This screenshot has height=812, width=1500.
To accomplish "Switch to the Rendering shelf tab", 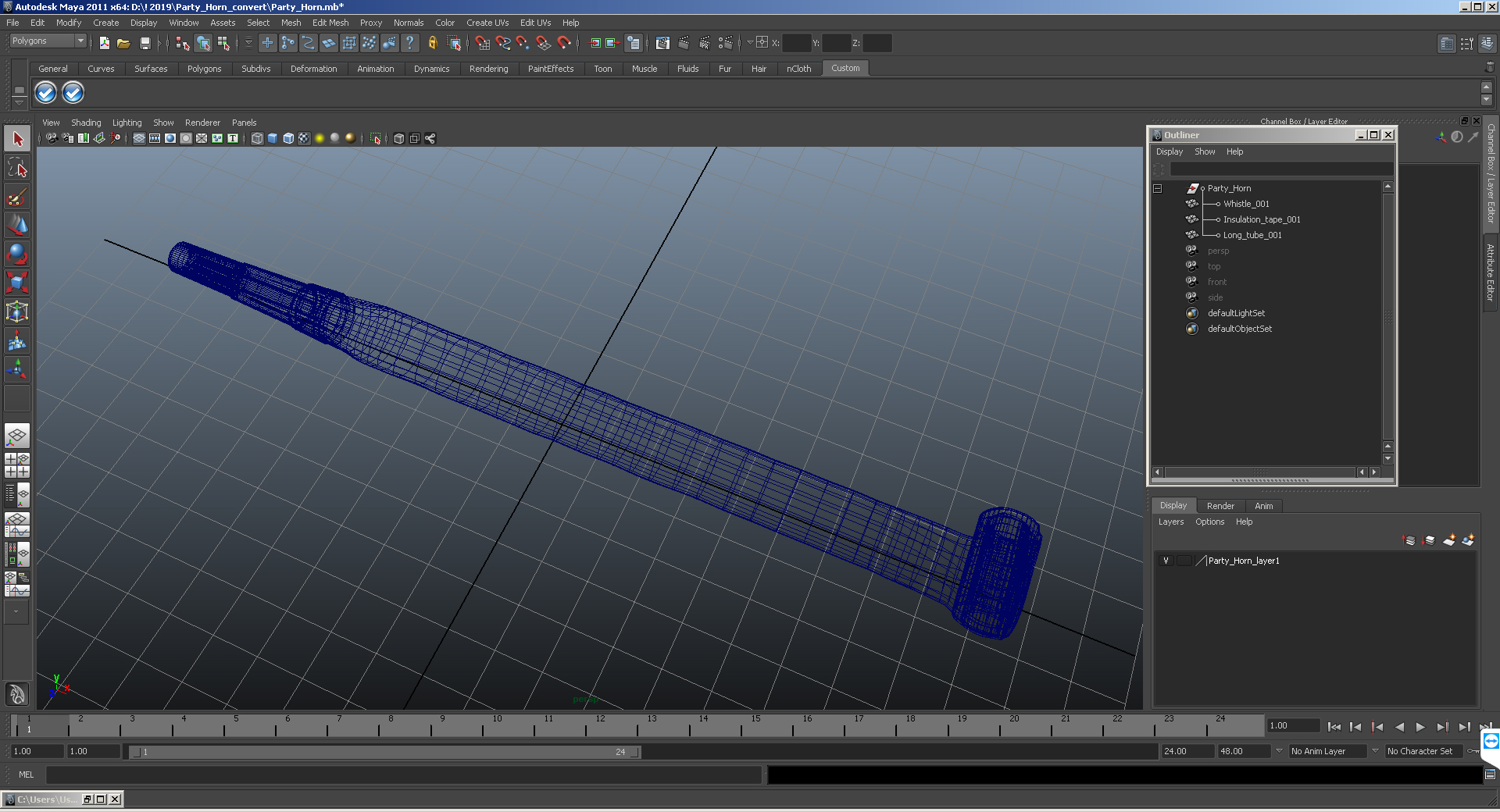I will 488,69.
